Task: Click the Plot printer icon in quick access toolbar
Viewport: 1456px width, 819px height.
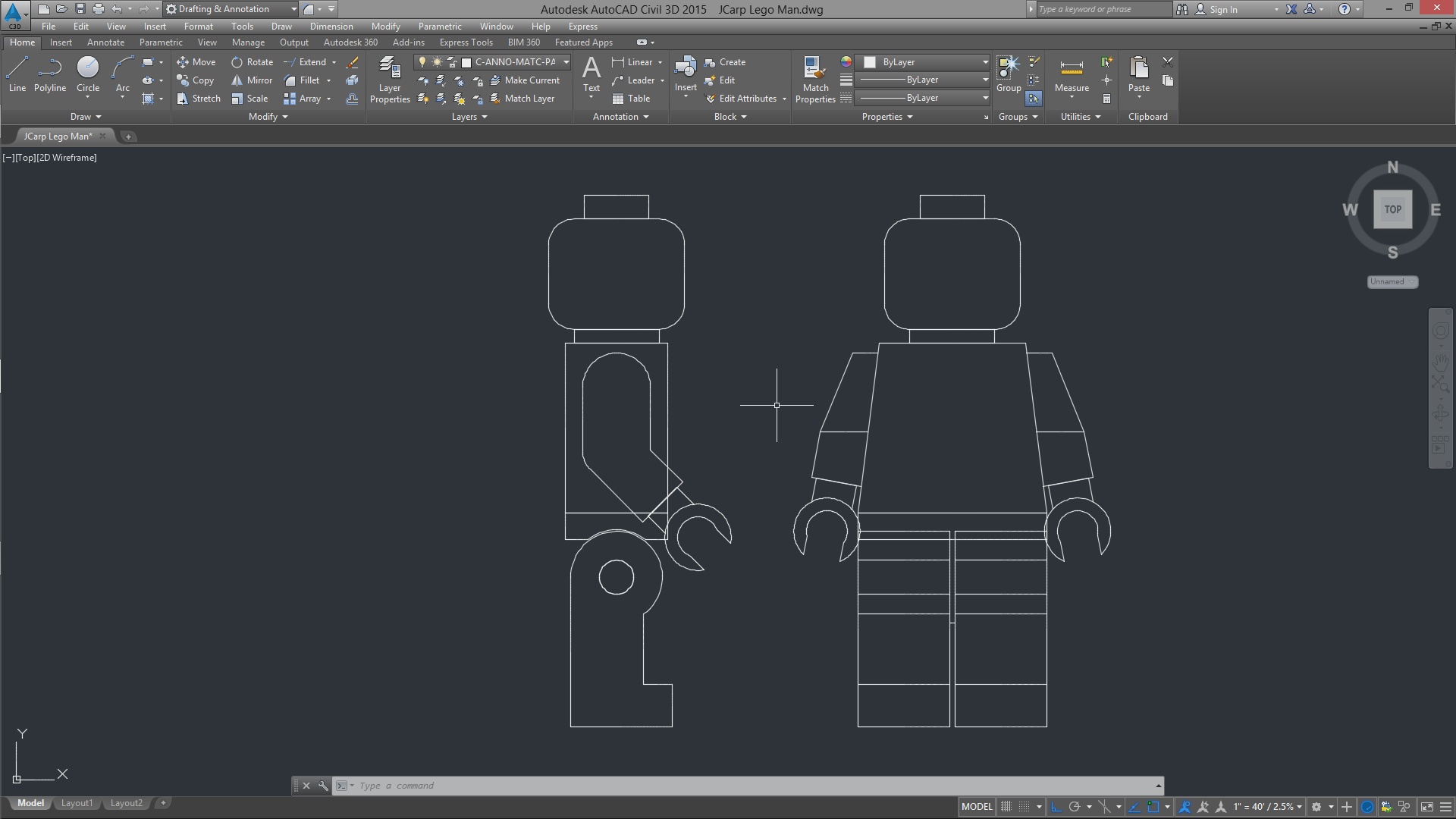Action: [x=98, y=9]
